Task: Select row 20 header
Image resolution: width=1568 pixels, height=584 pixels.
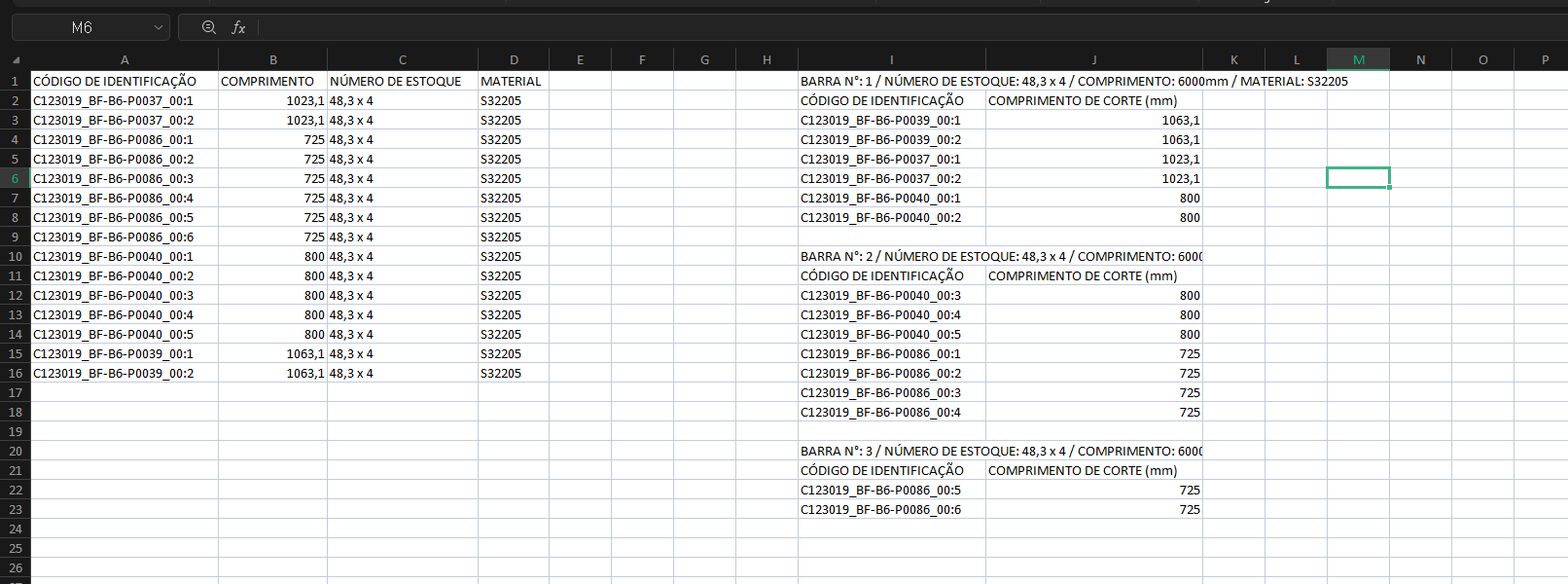Action: (x=16, y=451)
